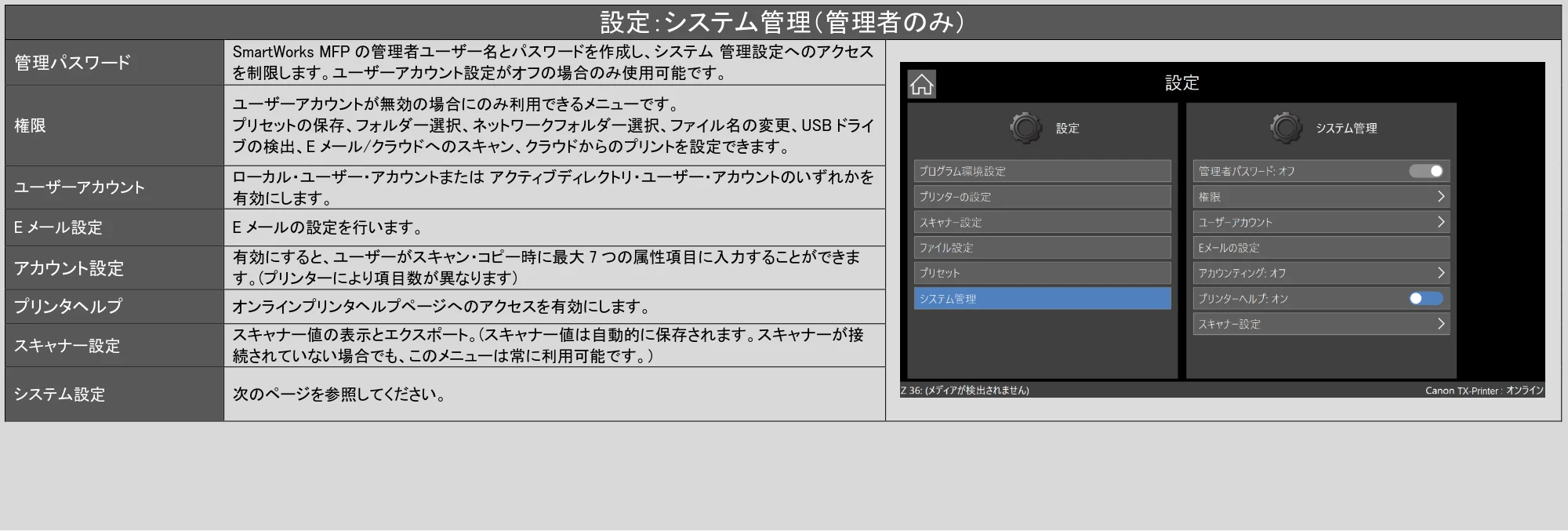Click the 権限 label in the dark panel
This screenshot has height=531, width=1568.
(1209, 197)
